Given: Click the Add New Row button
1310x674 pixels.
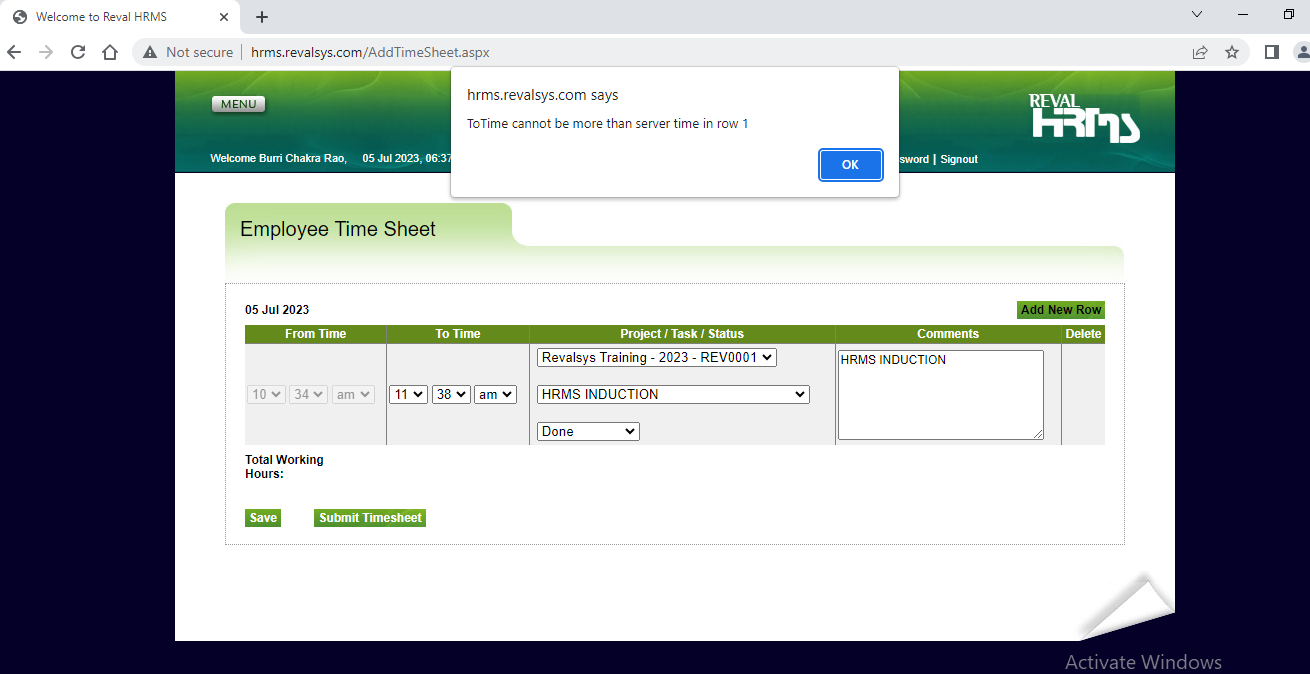Looking at the screenshot, I should coord(1060,310).
